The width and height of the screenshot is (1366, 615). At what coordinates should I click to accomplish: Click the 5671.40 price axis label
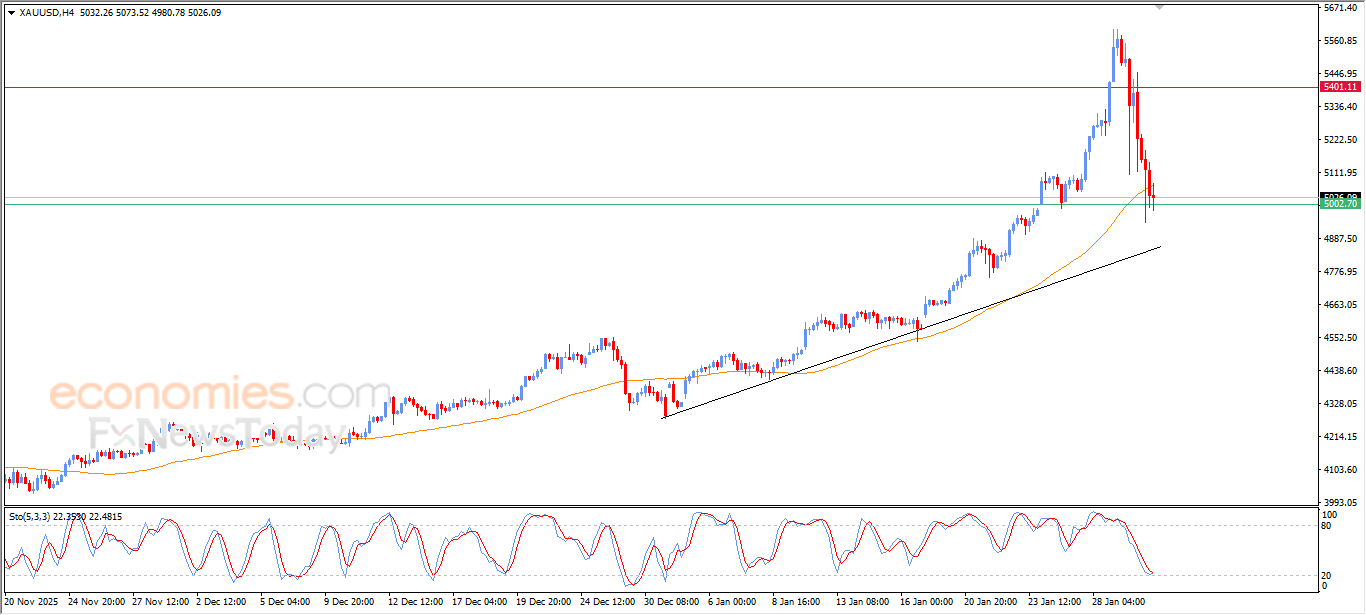click(1340, 8)
